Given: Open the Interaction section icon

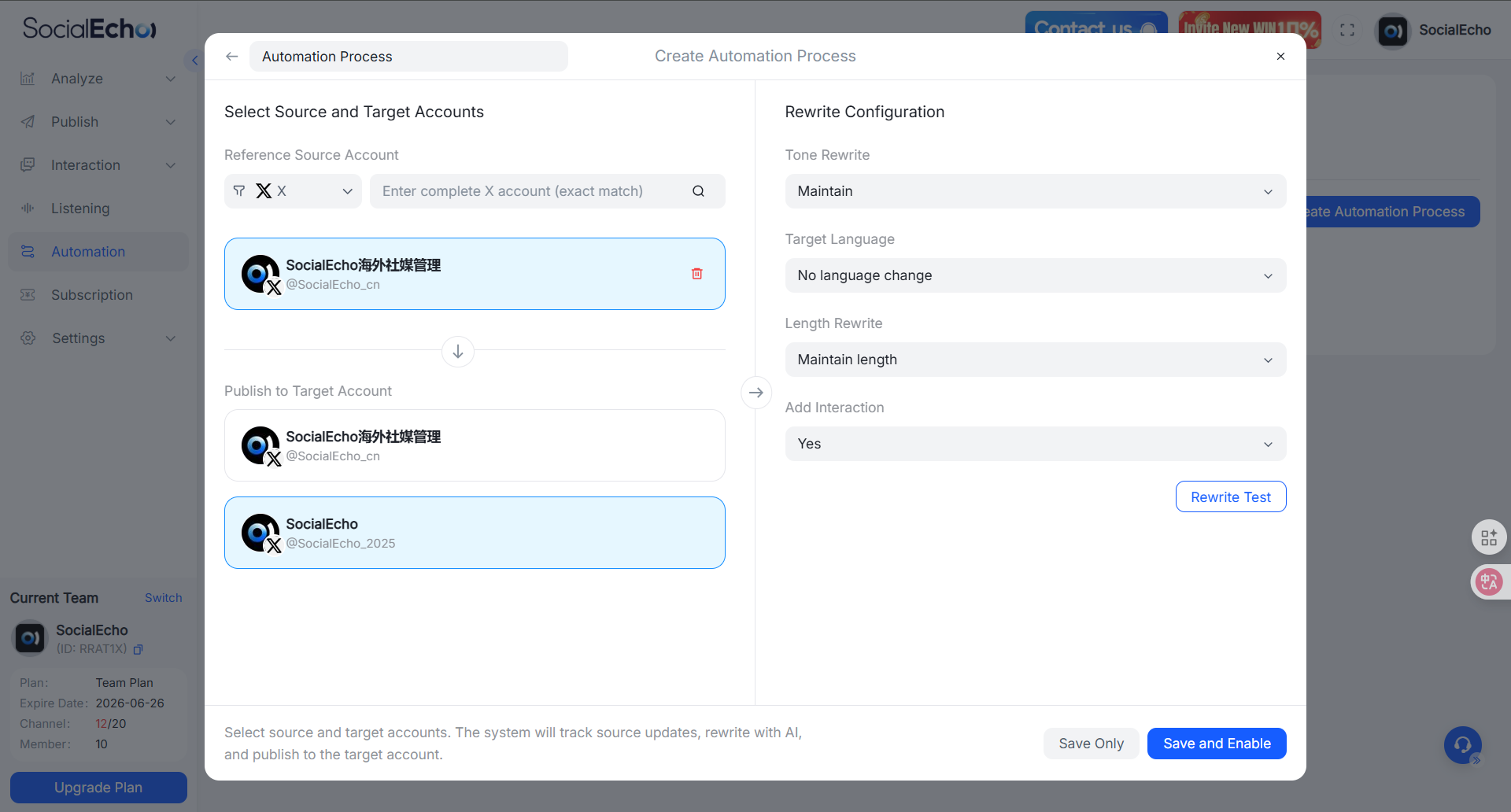Looking at the screenshot, I should pyautogui.click(x=28, y=164).
